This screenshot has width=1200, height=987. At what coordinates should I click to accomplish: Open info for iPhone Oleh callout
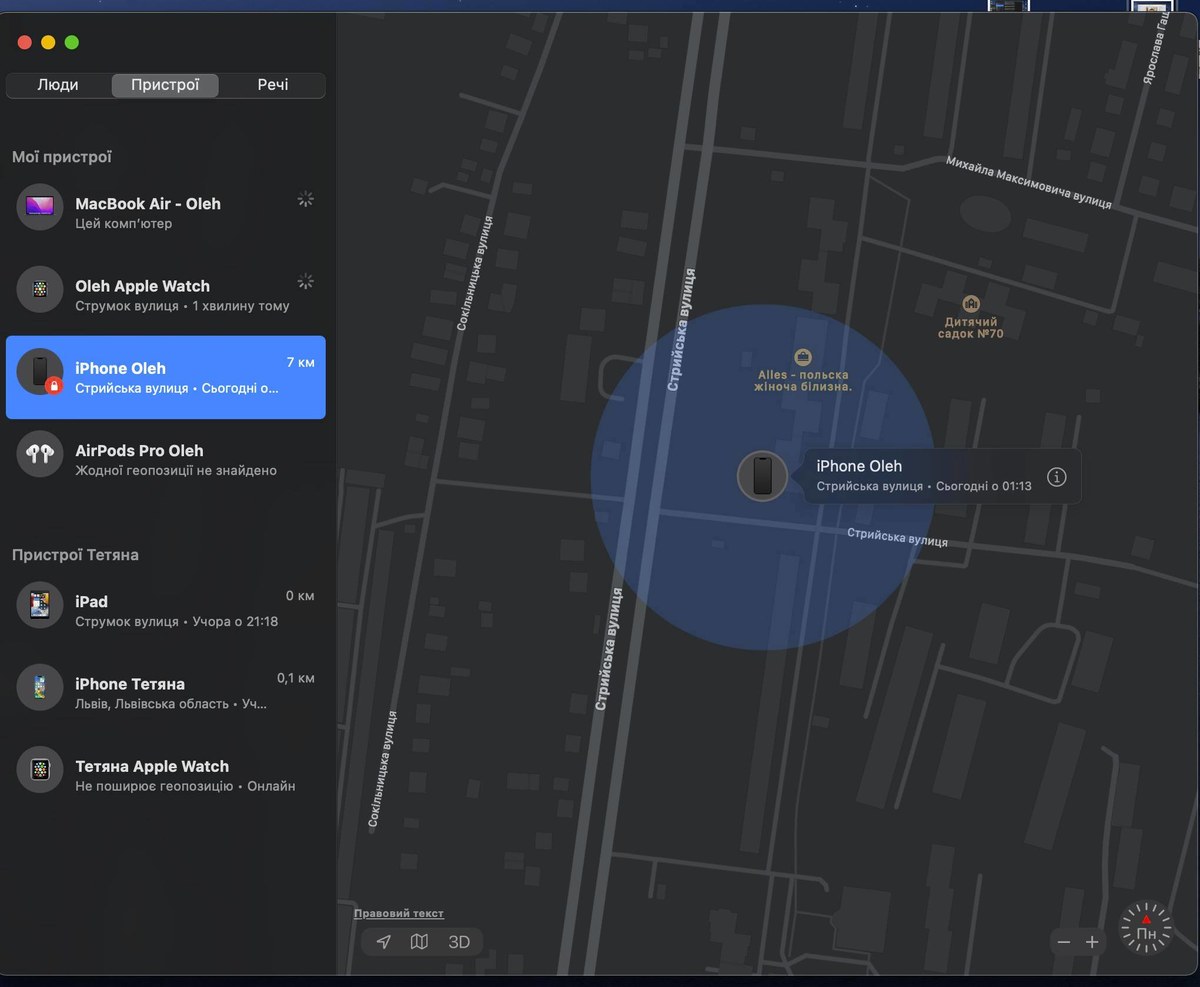pyautogui.click(x=1056, y=477)
